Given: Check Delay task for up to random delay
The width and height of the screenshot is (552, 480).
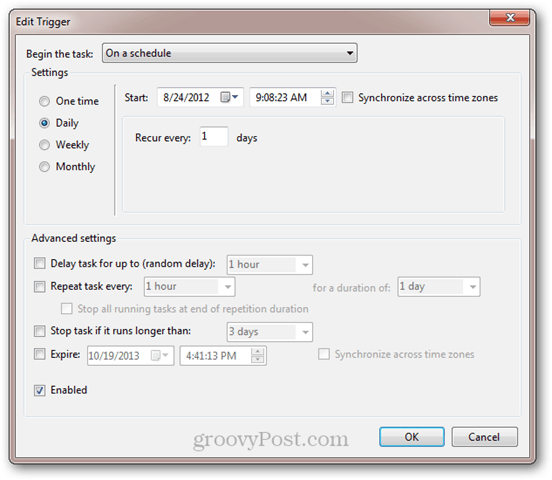Looking at the screenshot, I should [39, 263].
